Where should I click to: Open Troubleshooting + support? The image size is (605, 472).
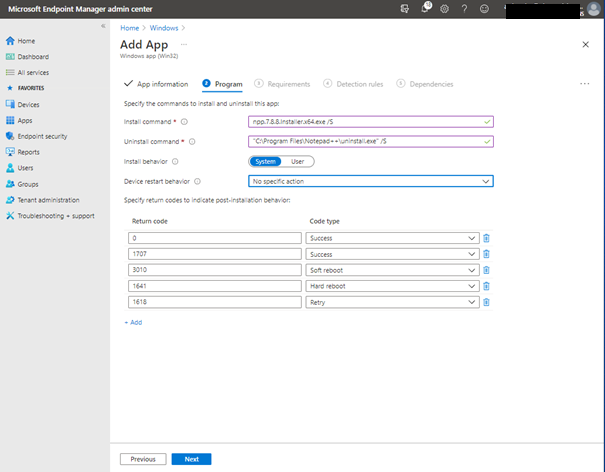pyautogui.click(x=50, y=216)
